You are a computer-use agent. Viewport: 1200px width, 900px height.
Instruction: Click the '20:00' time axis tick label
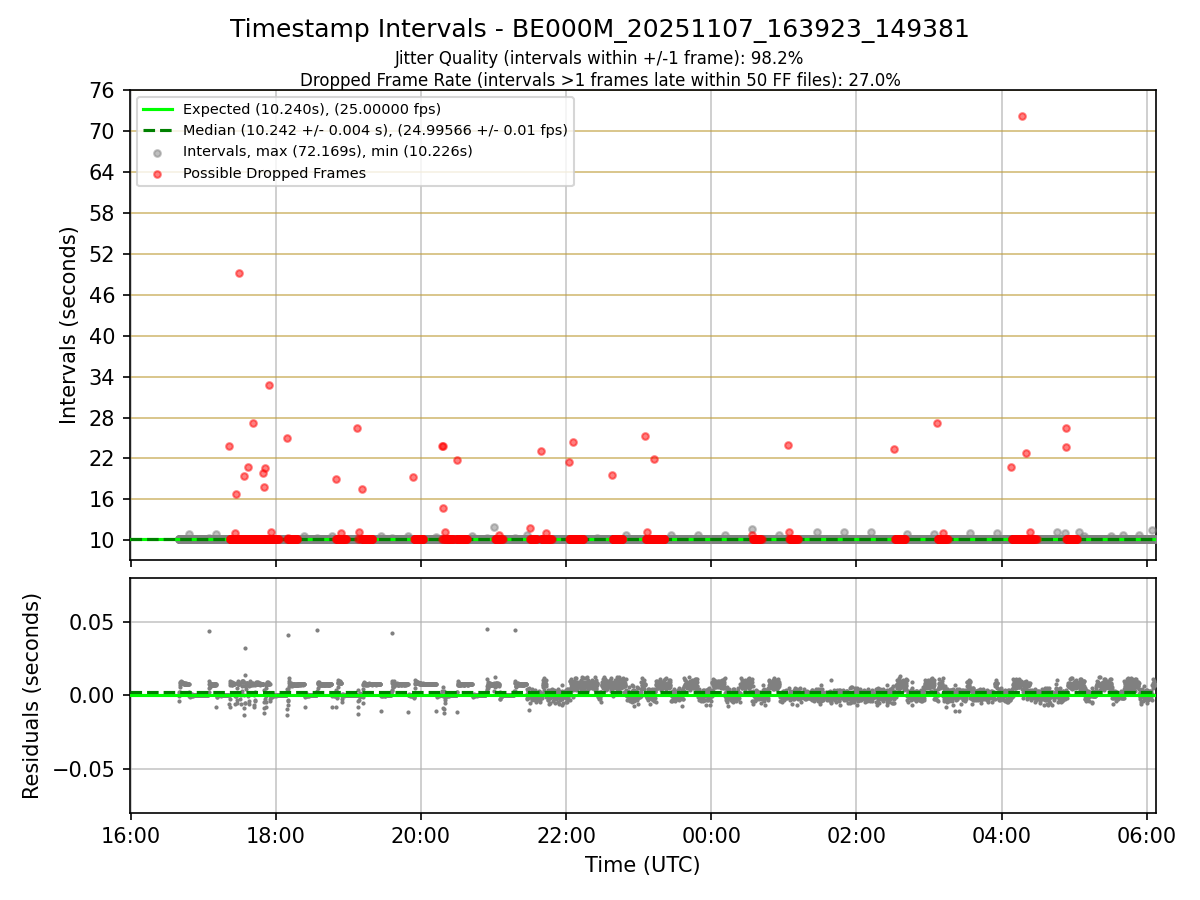(421, 834)
